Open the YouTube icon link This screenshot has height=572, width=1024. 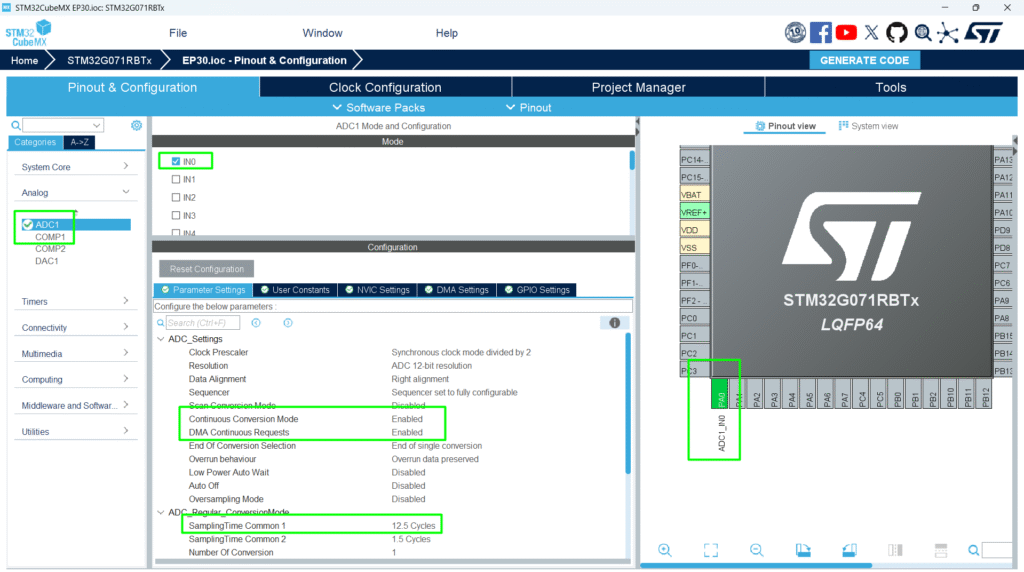click(846, 33)
